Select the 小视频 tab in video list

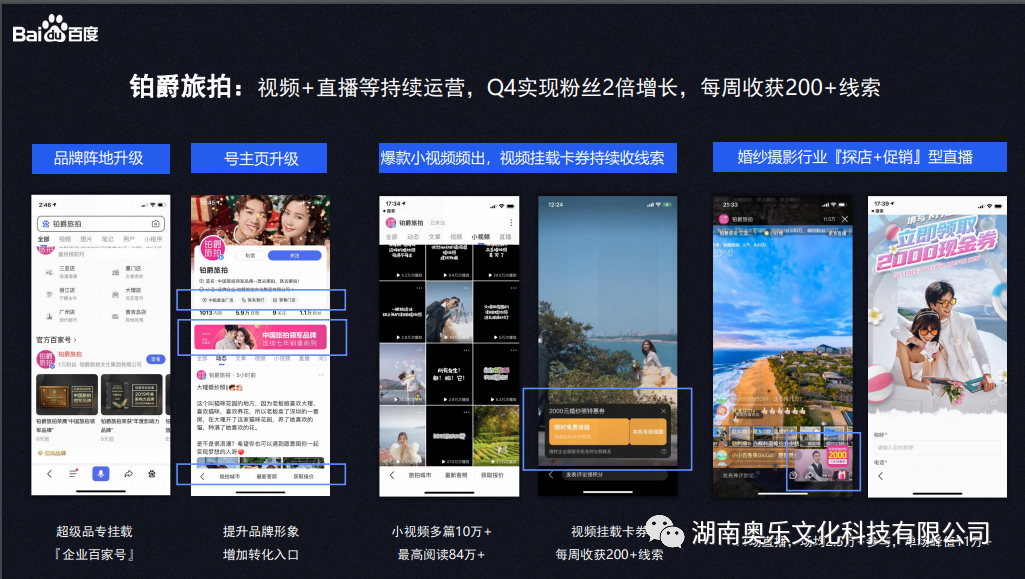point(480,237)
